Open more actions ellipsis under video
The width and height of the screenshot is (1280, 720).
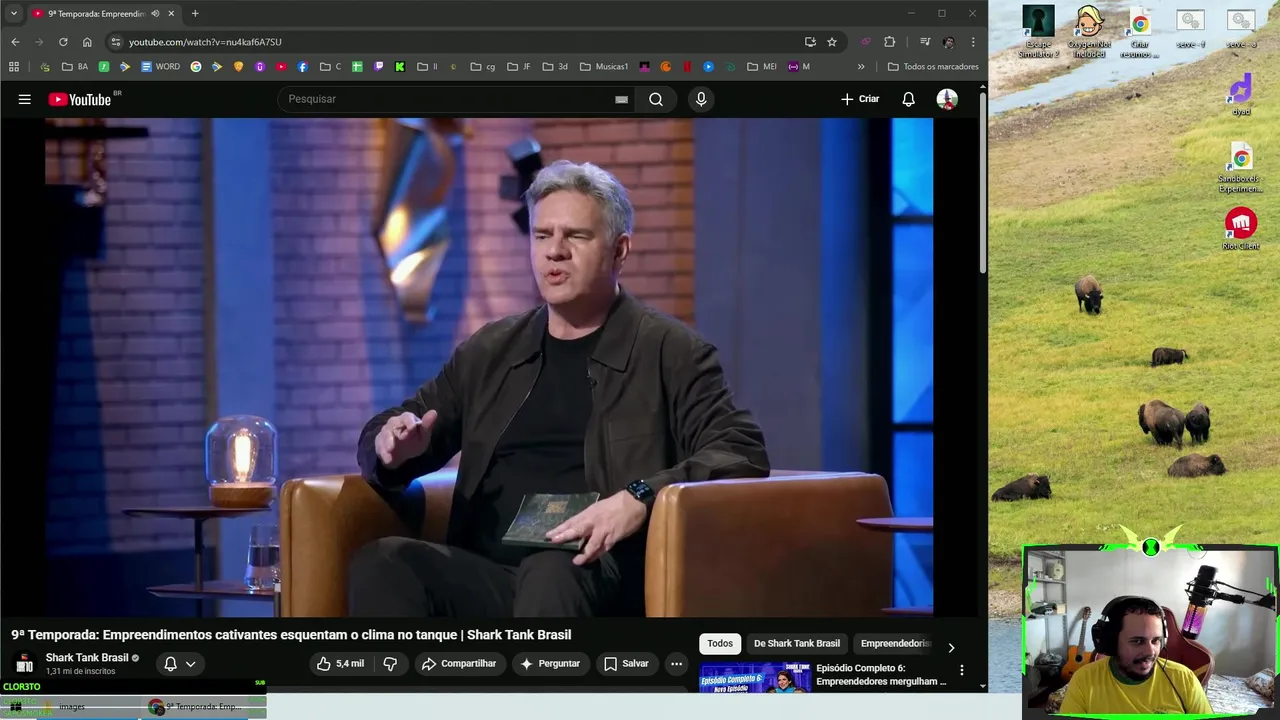[676, 663]
